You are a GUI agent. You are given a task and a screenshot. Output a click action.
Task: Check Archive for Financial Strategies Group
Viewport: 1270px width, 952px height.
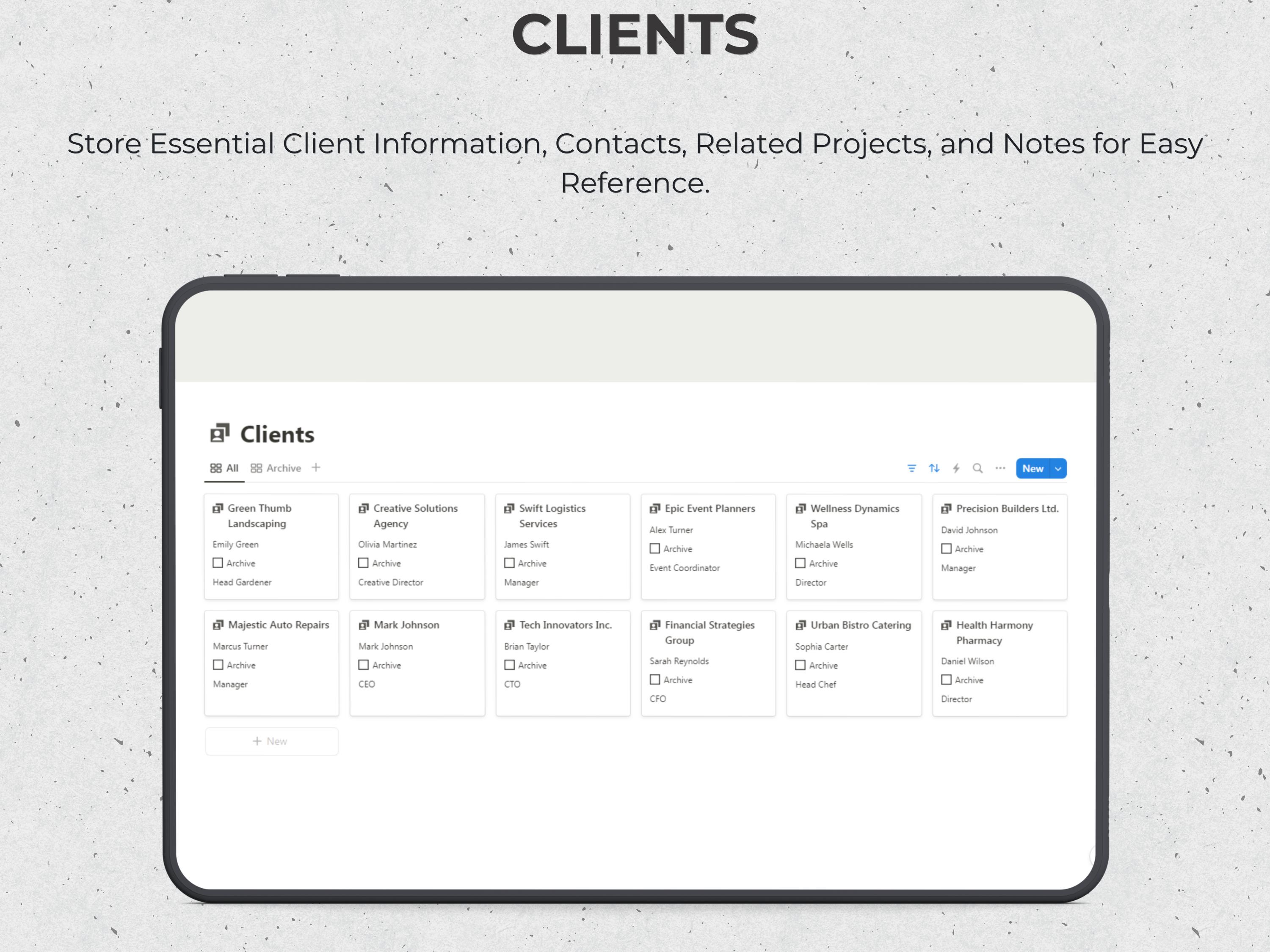[655, 680]
